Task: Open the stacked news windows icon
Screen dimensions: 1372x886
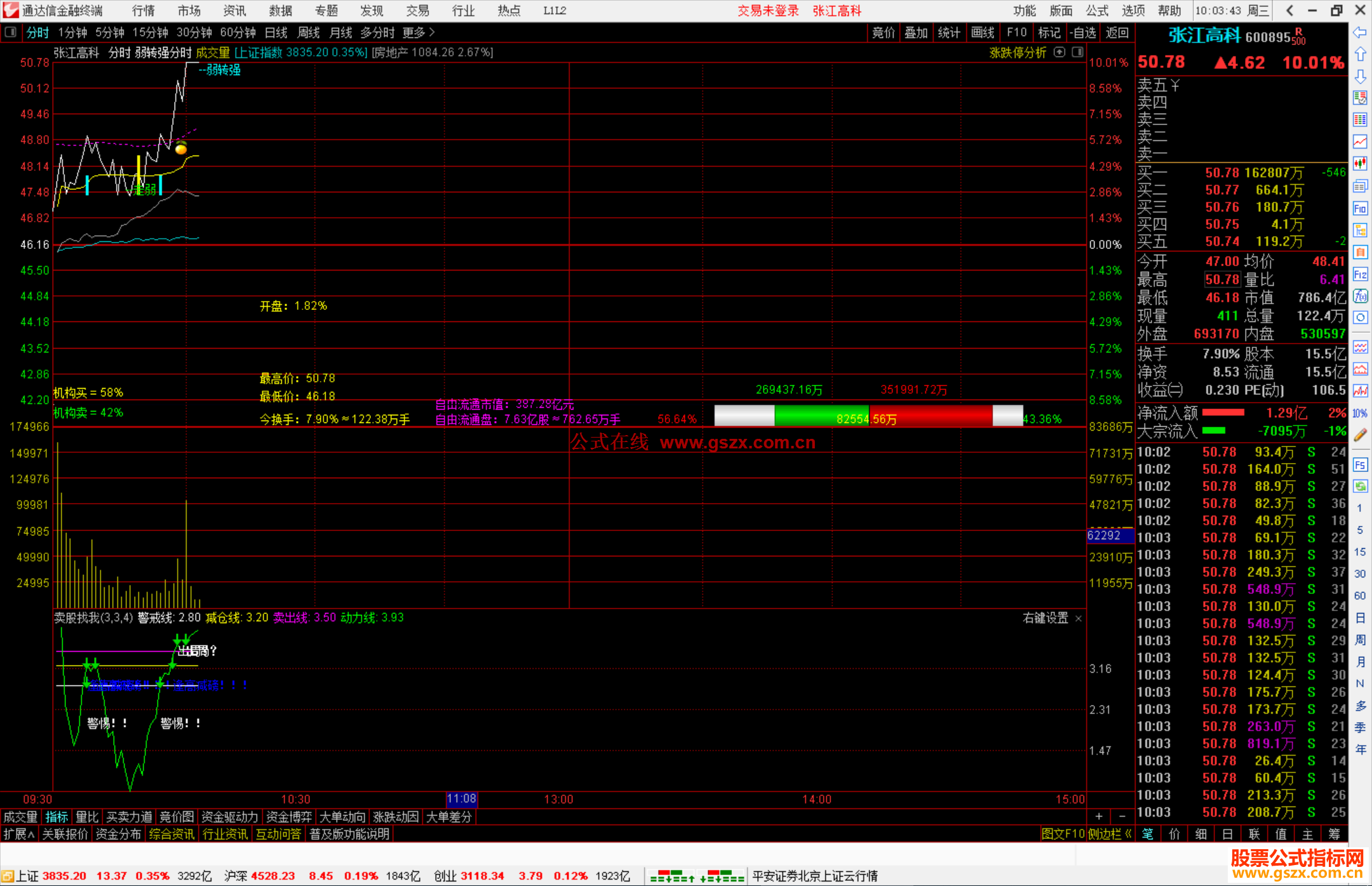Action: (x=1360, y=186)
